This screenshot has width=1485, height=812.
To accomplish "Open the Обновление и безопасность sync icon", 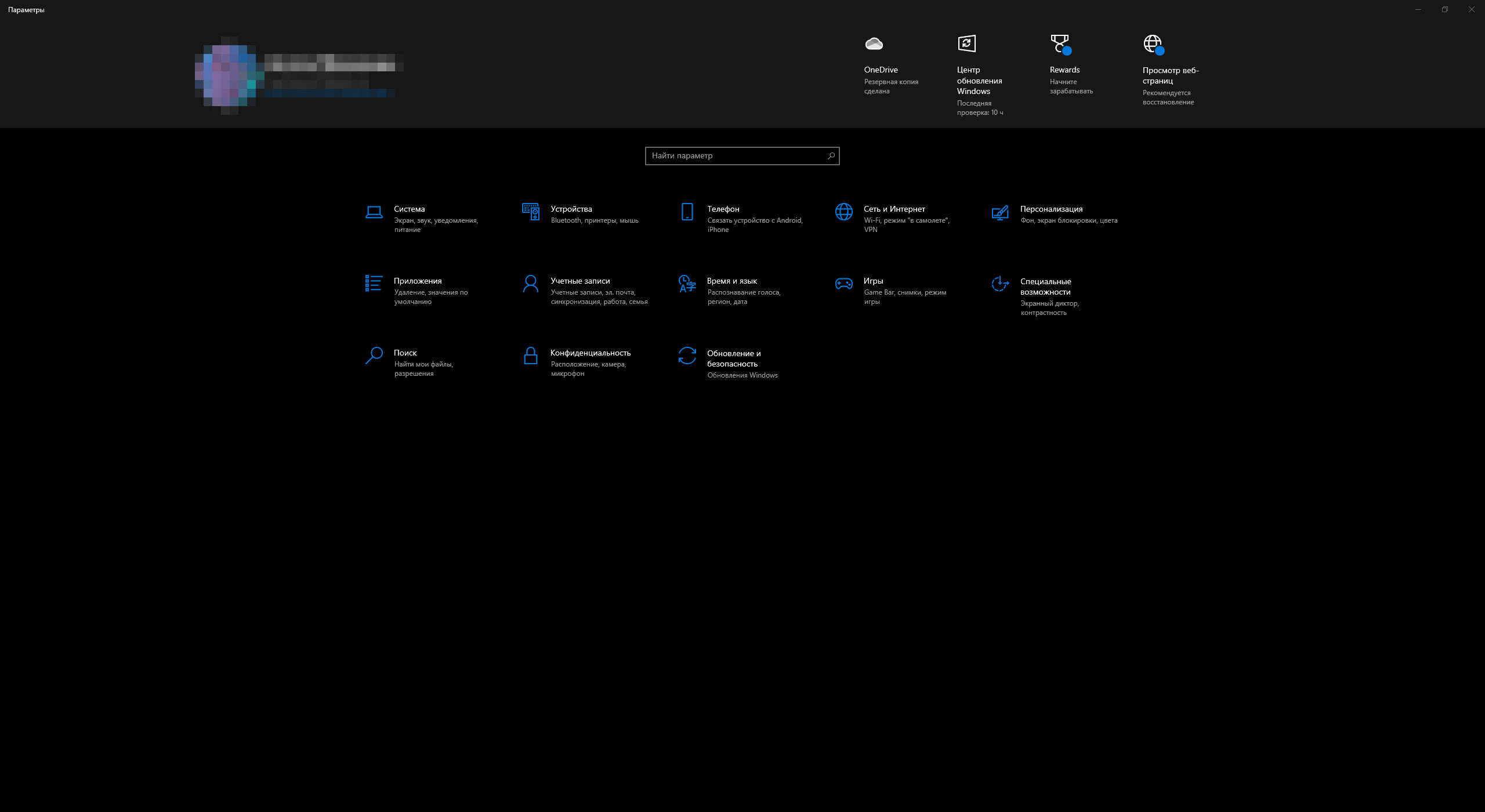I will pos(687,356).
